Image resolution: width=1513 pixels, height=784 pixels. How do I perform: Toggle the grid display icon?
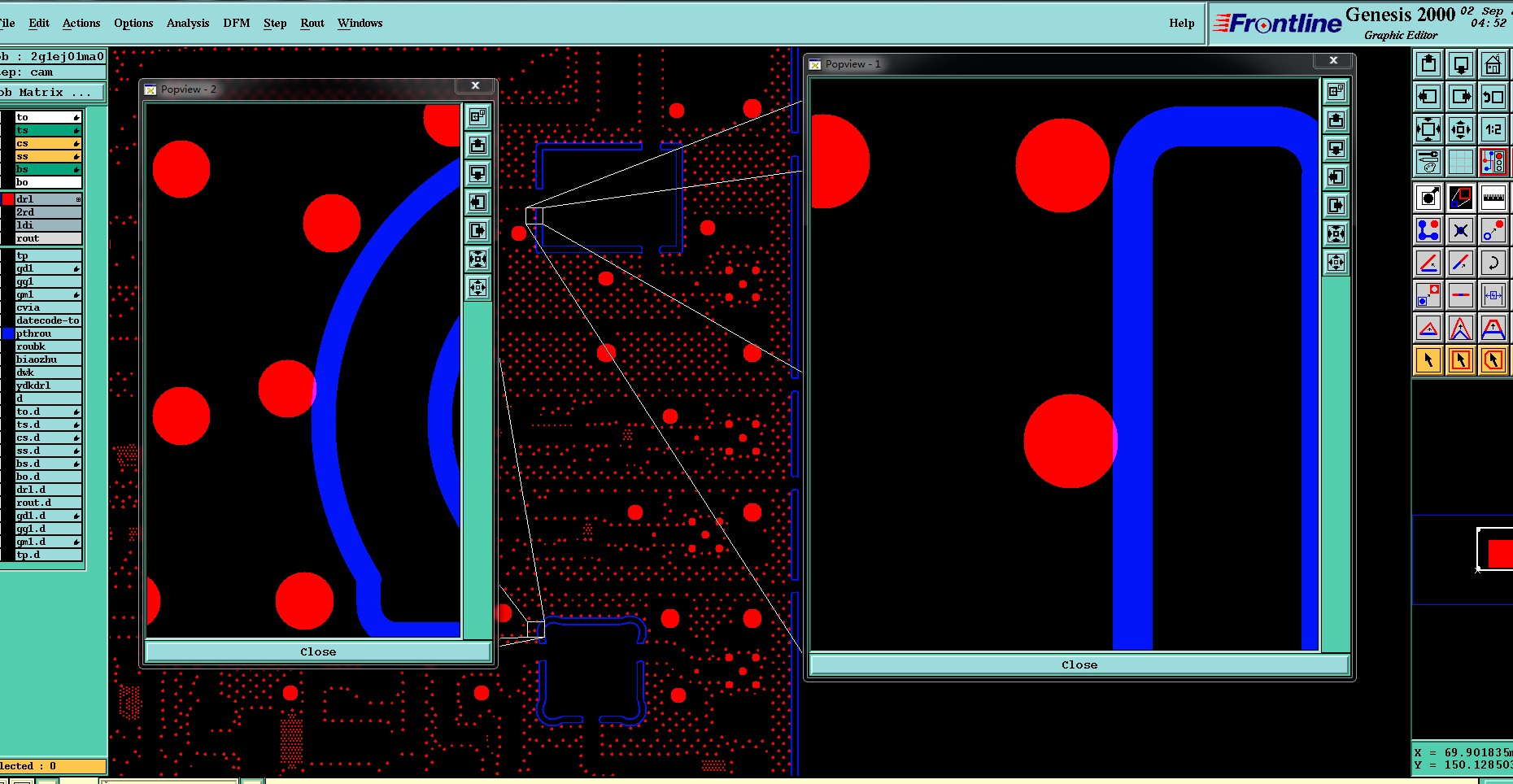1461,161
